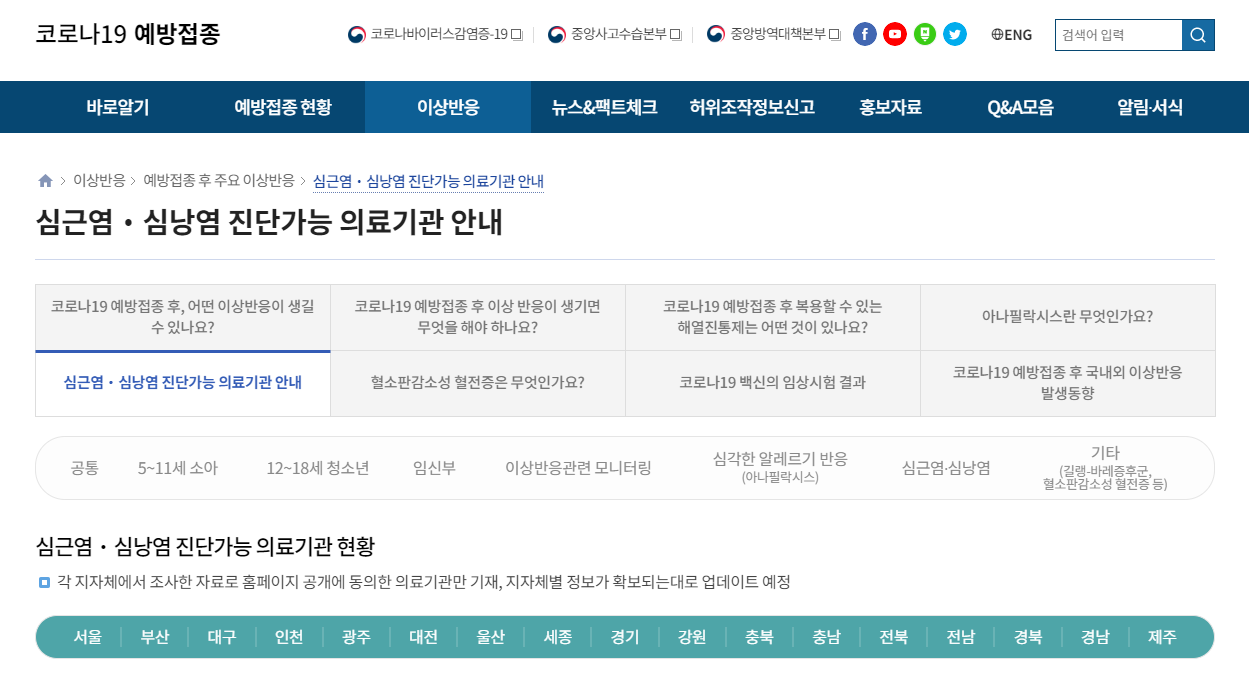Open the Facebook page icon
This screenshot has height=682, width=1249.
[x=864, y=33]
